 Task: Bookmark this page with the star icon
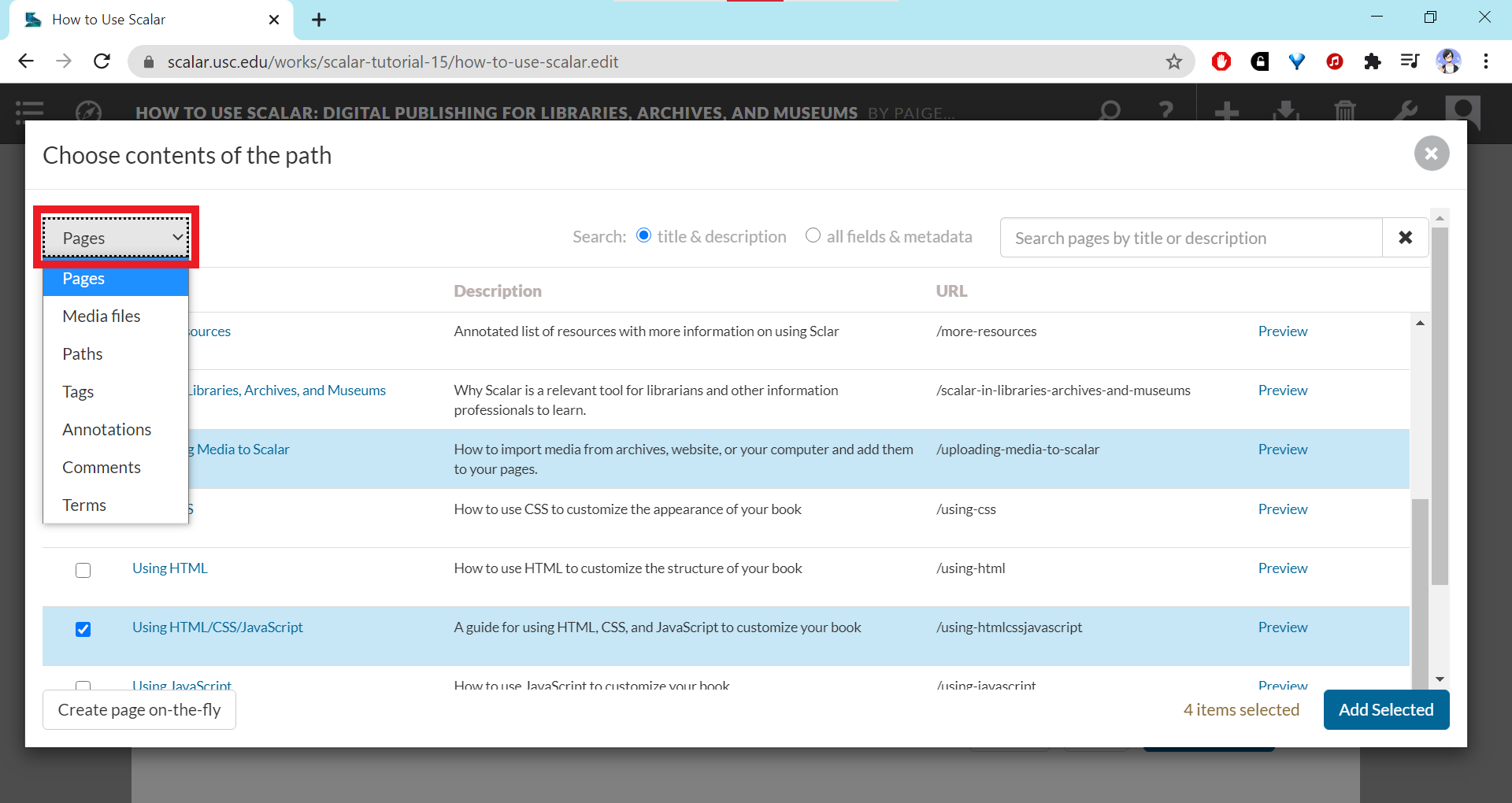pos(1173,61)
